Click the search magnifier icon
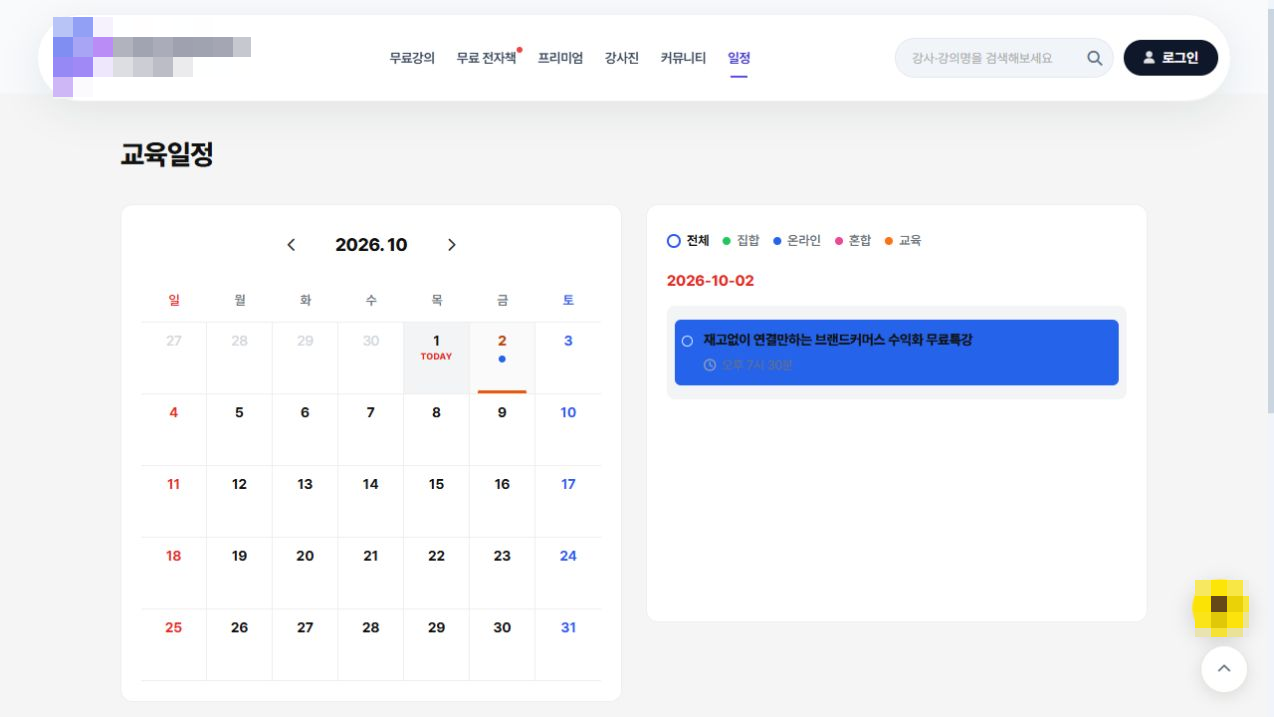This screenshot has width=1274, height=717. click(1095, 58)
